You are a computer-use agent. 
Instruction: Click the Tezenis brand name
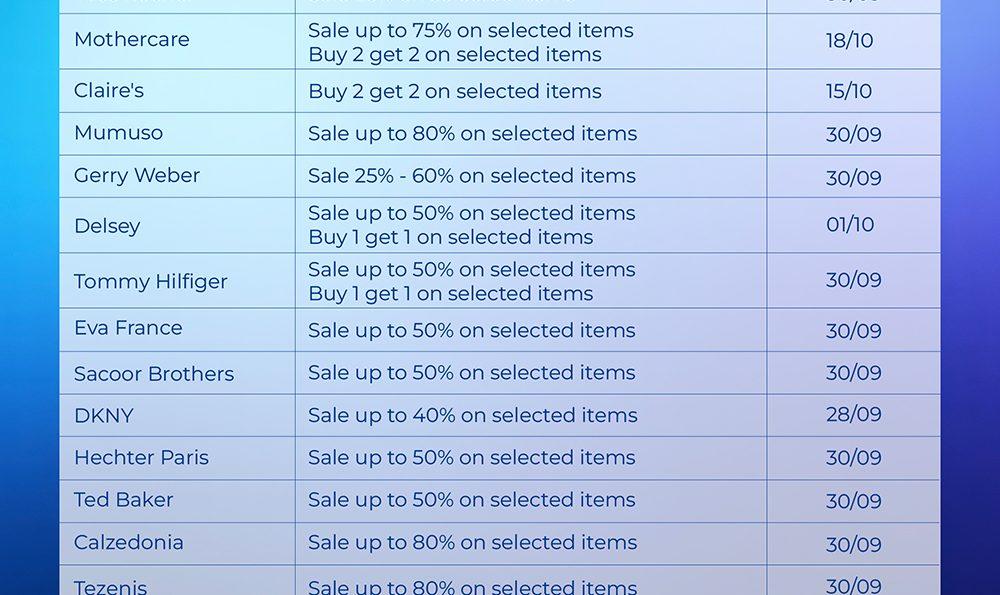click(x=111, y=586)
